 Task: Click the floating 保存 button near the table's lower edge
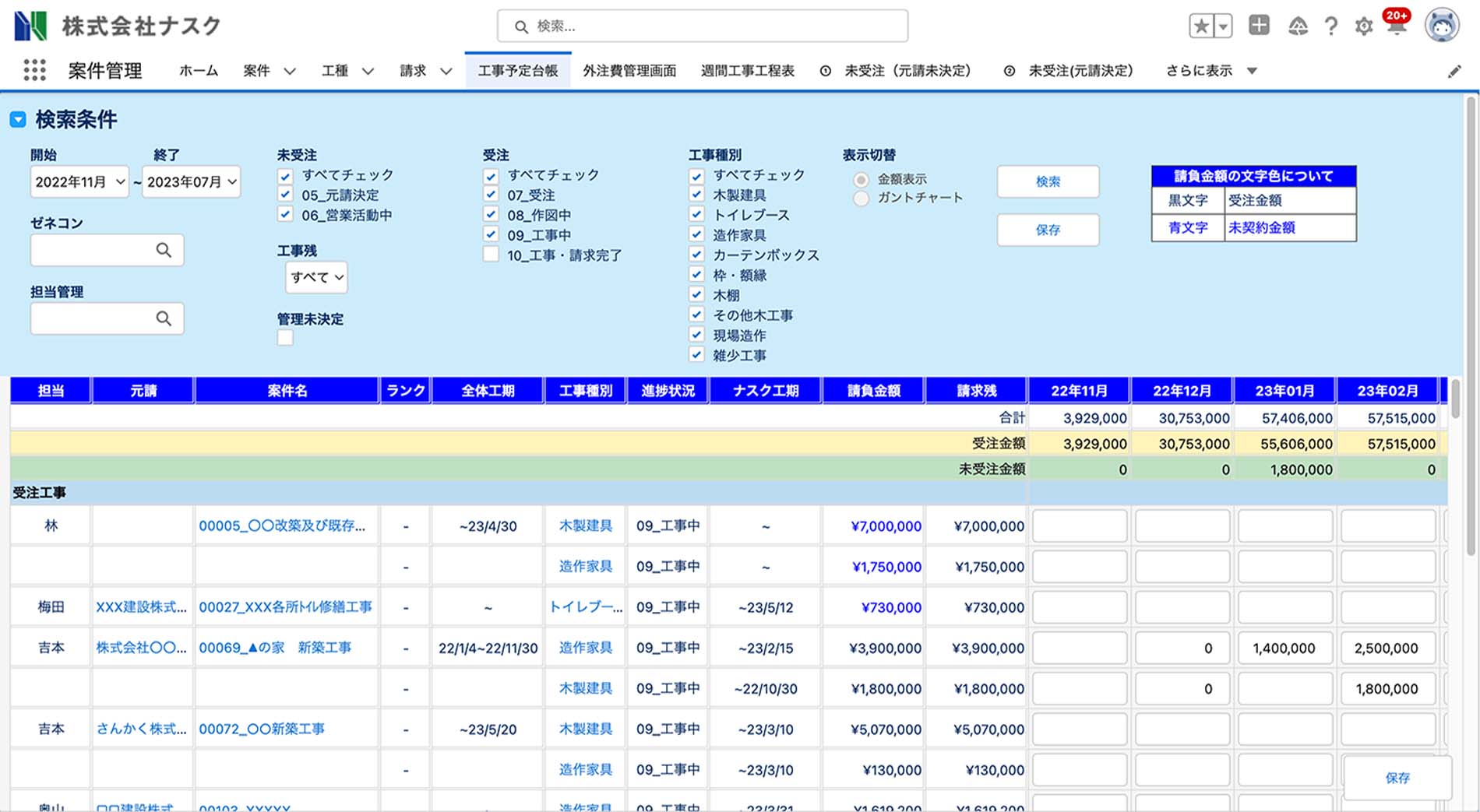tap(1397, 778)
